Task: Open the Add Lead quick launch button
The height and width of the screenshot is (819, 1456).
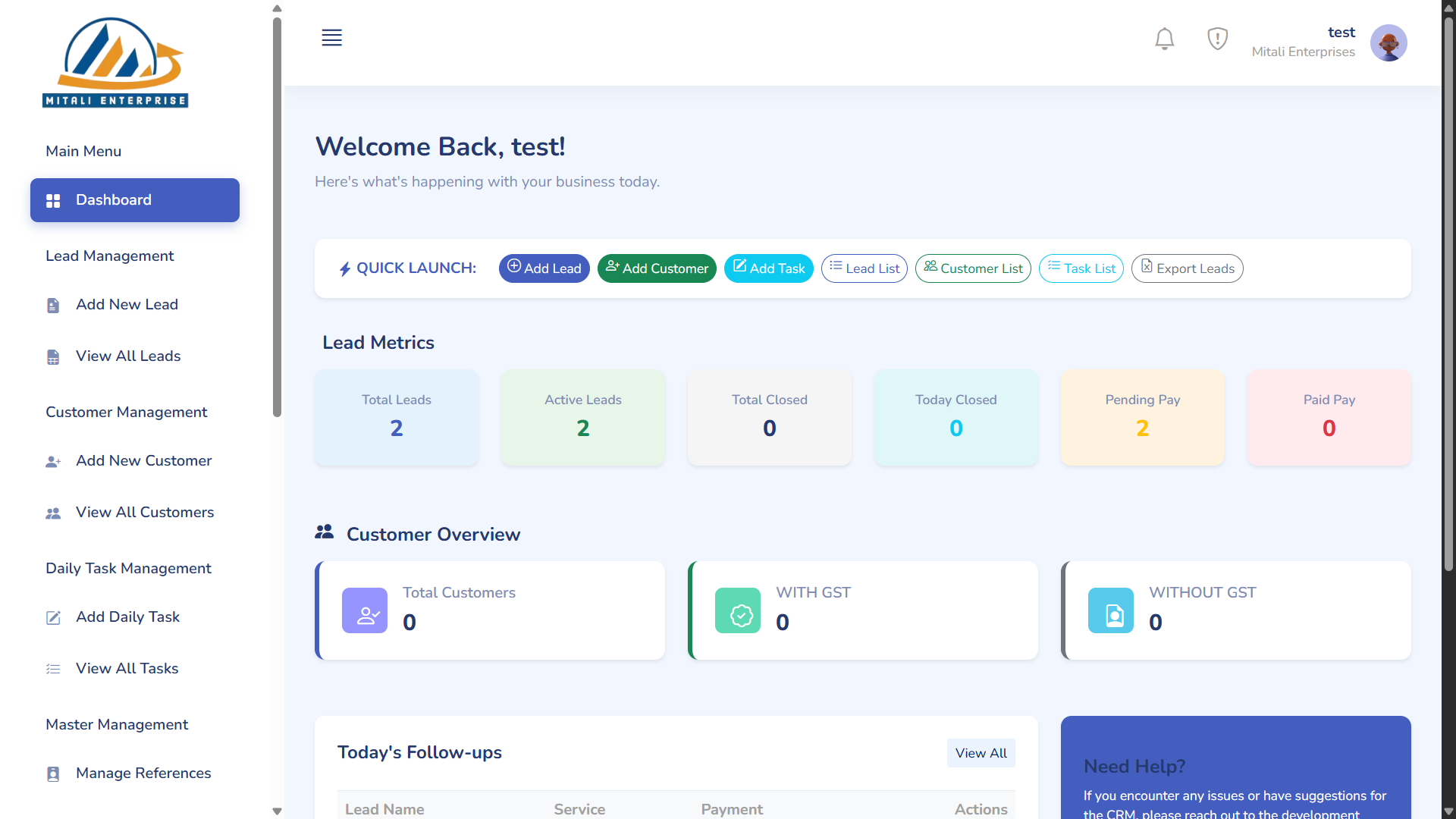Action: (x=544, y=268)
